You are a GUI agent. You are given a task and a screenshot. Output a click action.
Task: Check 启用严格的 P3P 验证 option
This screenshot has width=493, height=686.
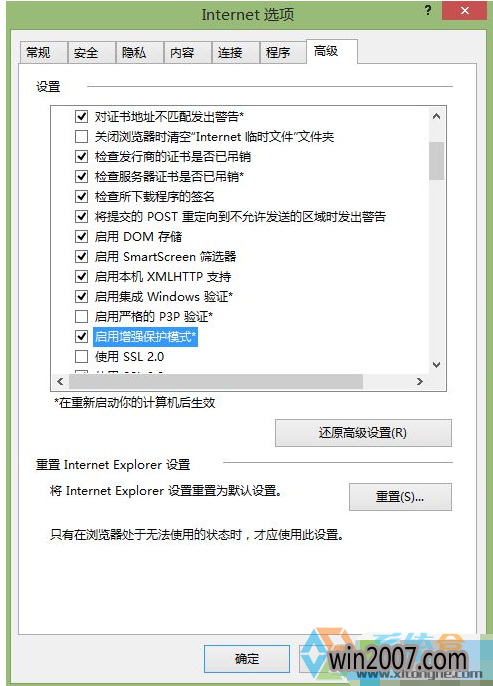coord(81,316)
